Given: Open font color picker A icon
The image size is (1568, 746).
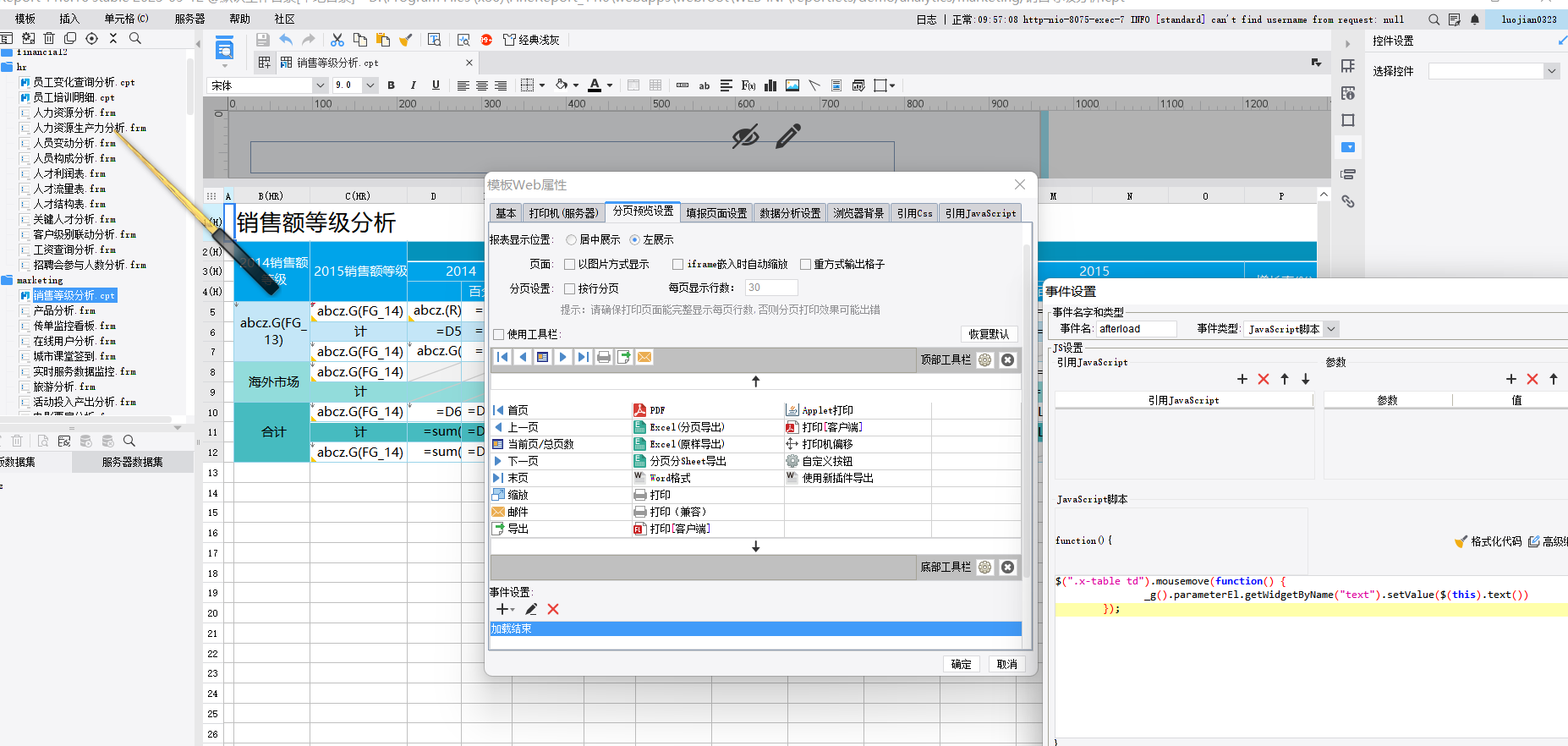Looking at the screenshot, I should click(595, 85).
